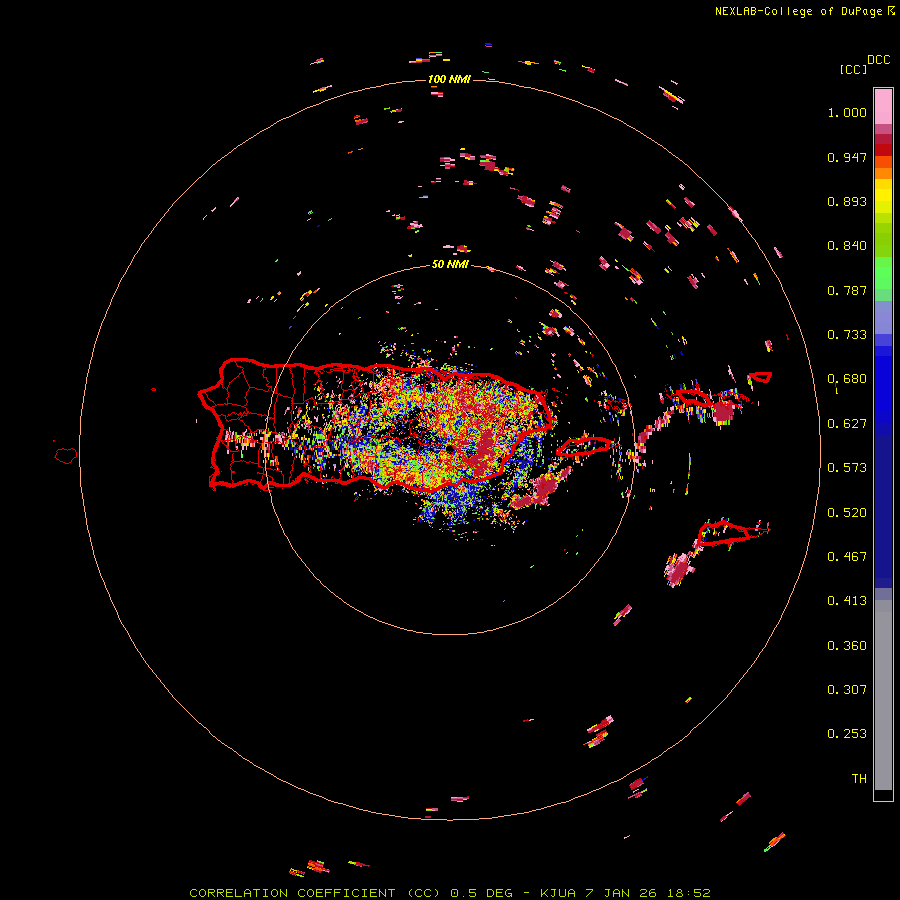900x900 pixels.
Task: Click the 0.787 scale value
Action: (x=847, y=290)
